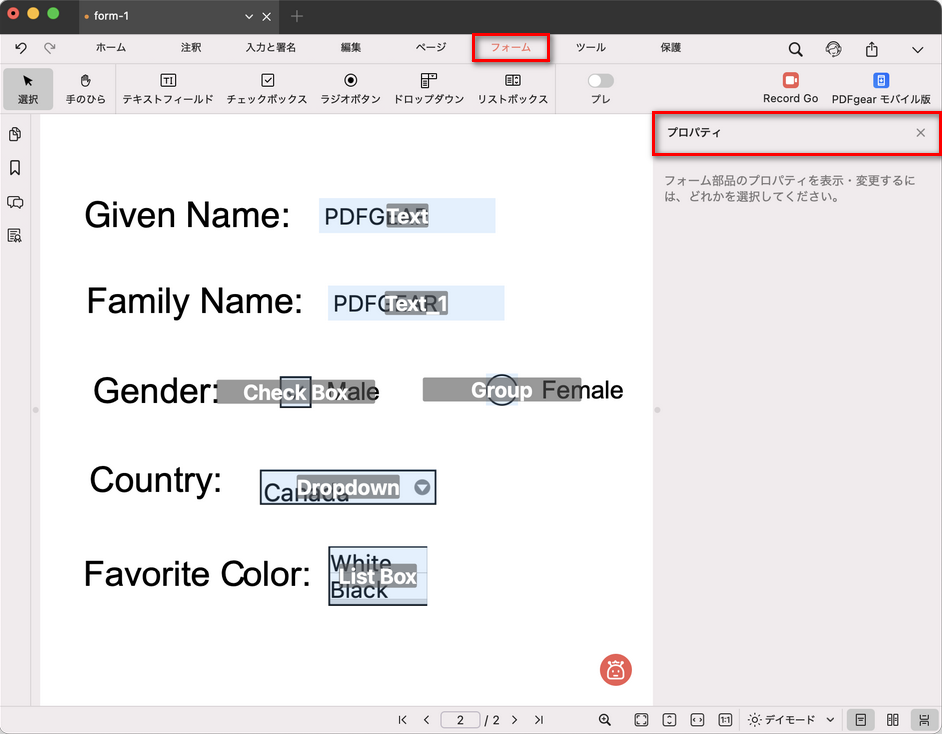Toggle the プレ preview switch
Screen dimensions: 942x734
coord(601,80)
